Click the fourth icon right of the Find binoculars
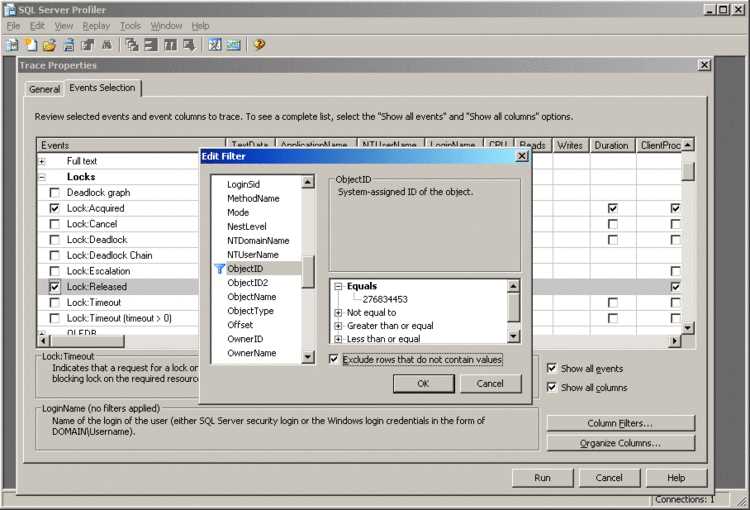The image size is (750, 510). point(189,45)
